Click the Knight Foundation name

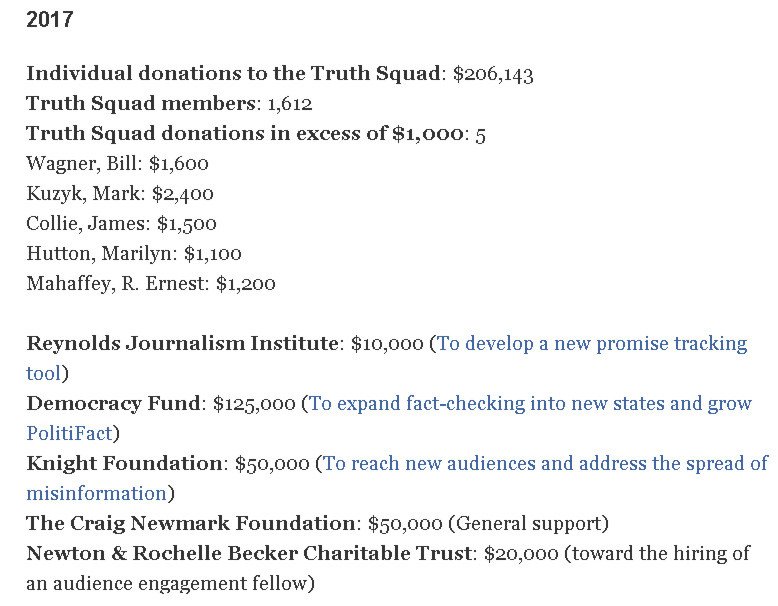(124, 463)
